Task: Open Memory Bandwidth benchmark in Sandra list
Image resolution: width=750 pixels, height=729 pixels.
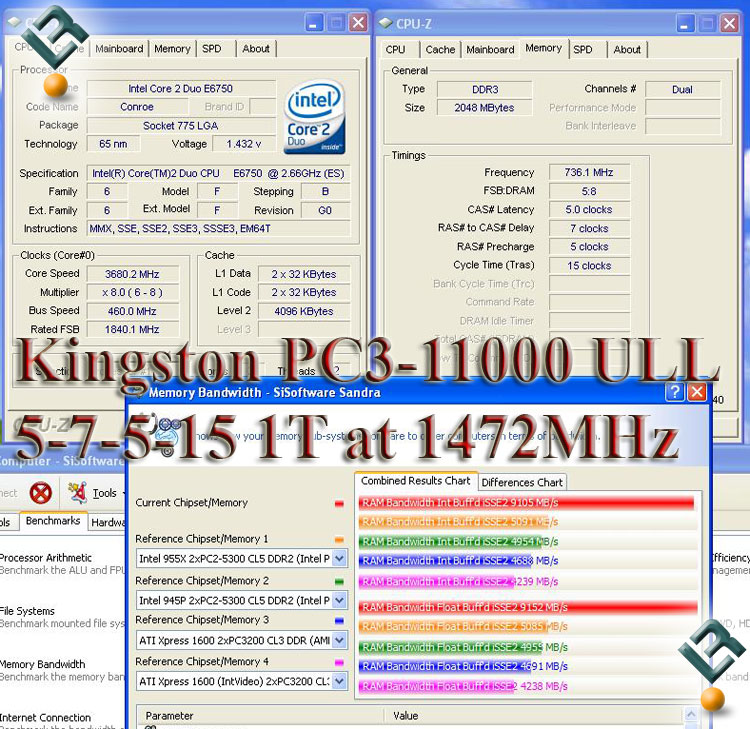Action: coord(43,664)
